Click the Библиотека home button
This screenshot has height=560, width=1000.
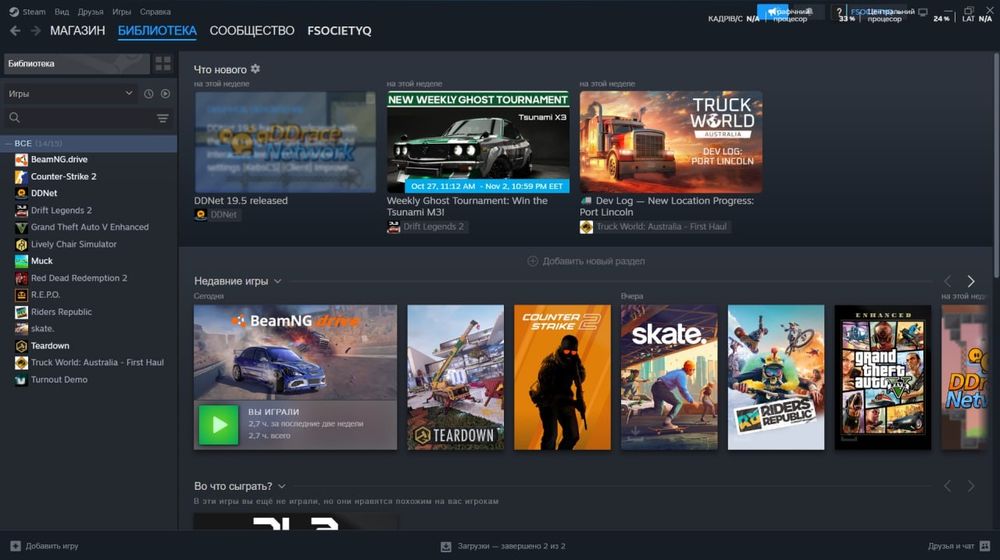point(77,64)
